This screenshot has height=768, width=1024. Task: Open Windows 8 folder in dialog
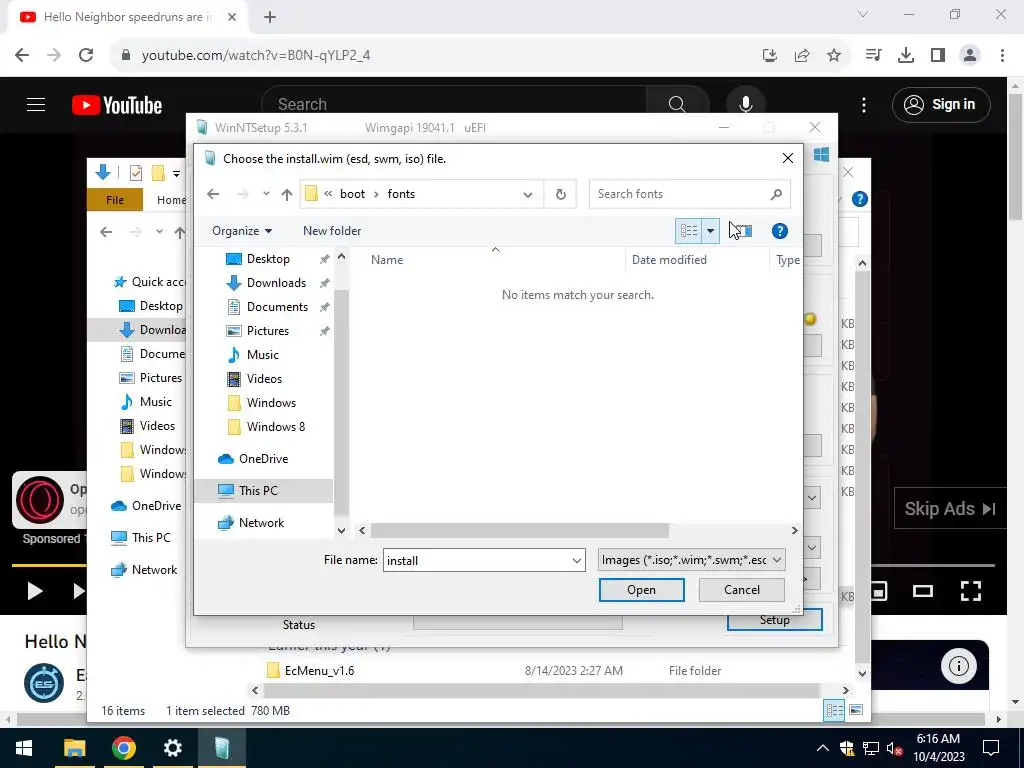click(276, 426)
